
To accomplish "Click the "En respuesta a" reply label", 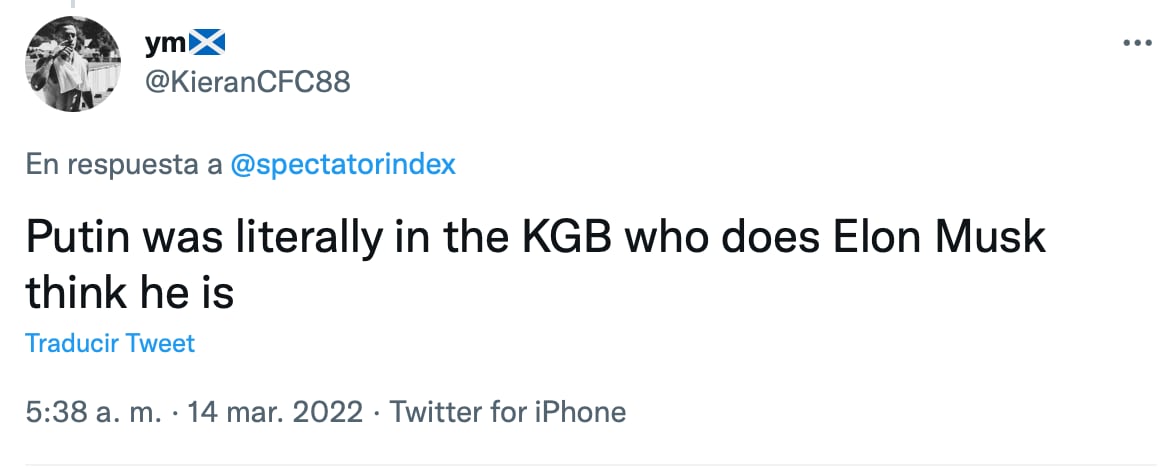I will pyautogui.click(x=124, y=165).
